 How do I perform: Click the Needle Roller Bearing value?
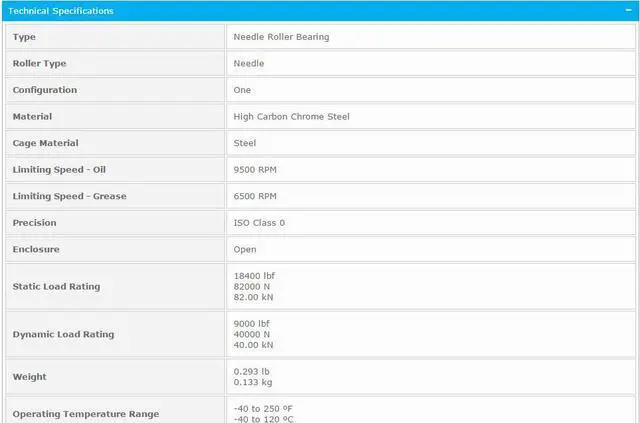click(281, 37)
